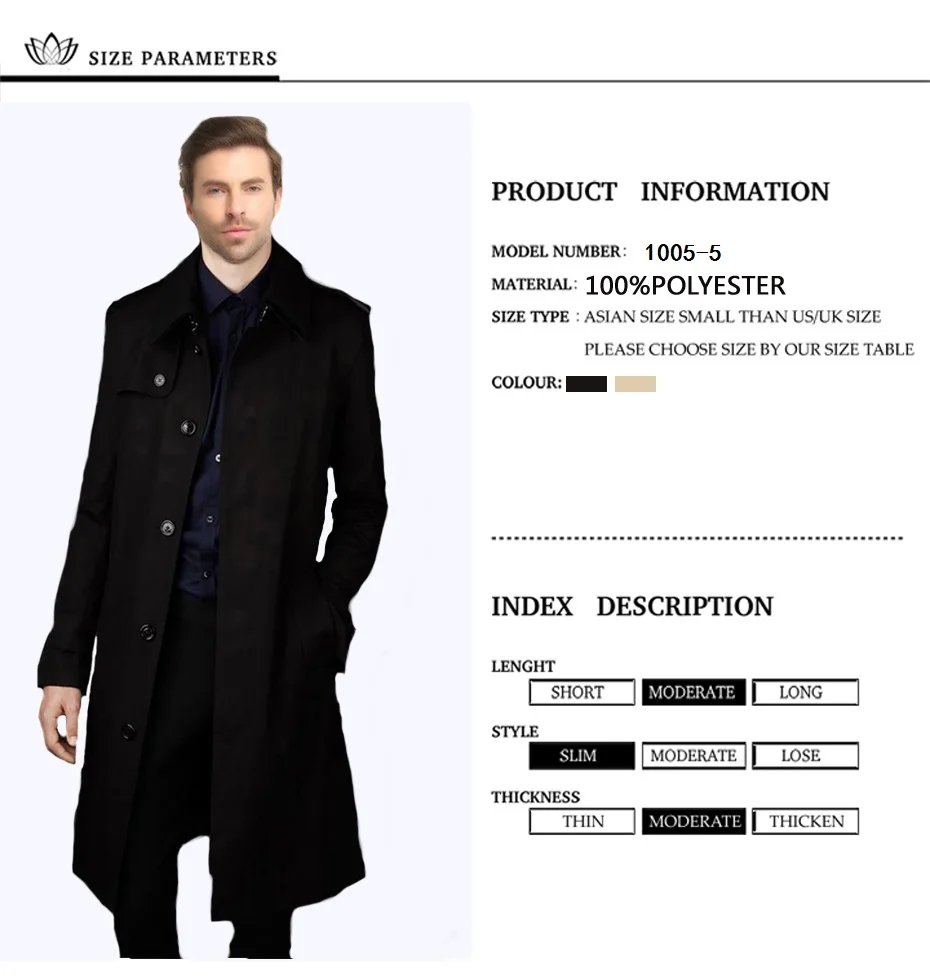Click the PRODUCT INFORMATION heading

point(660,191)
